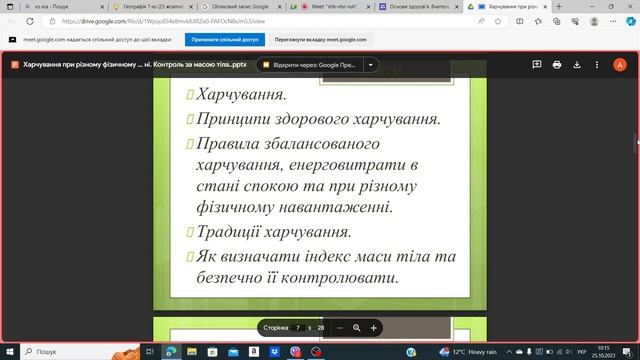This screenshot has width=640, height=360.
Task: Open Mail app from the taskbar
Action: (233, 351)
